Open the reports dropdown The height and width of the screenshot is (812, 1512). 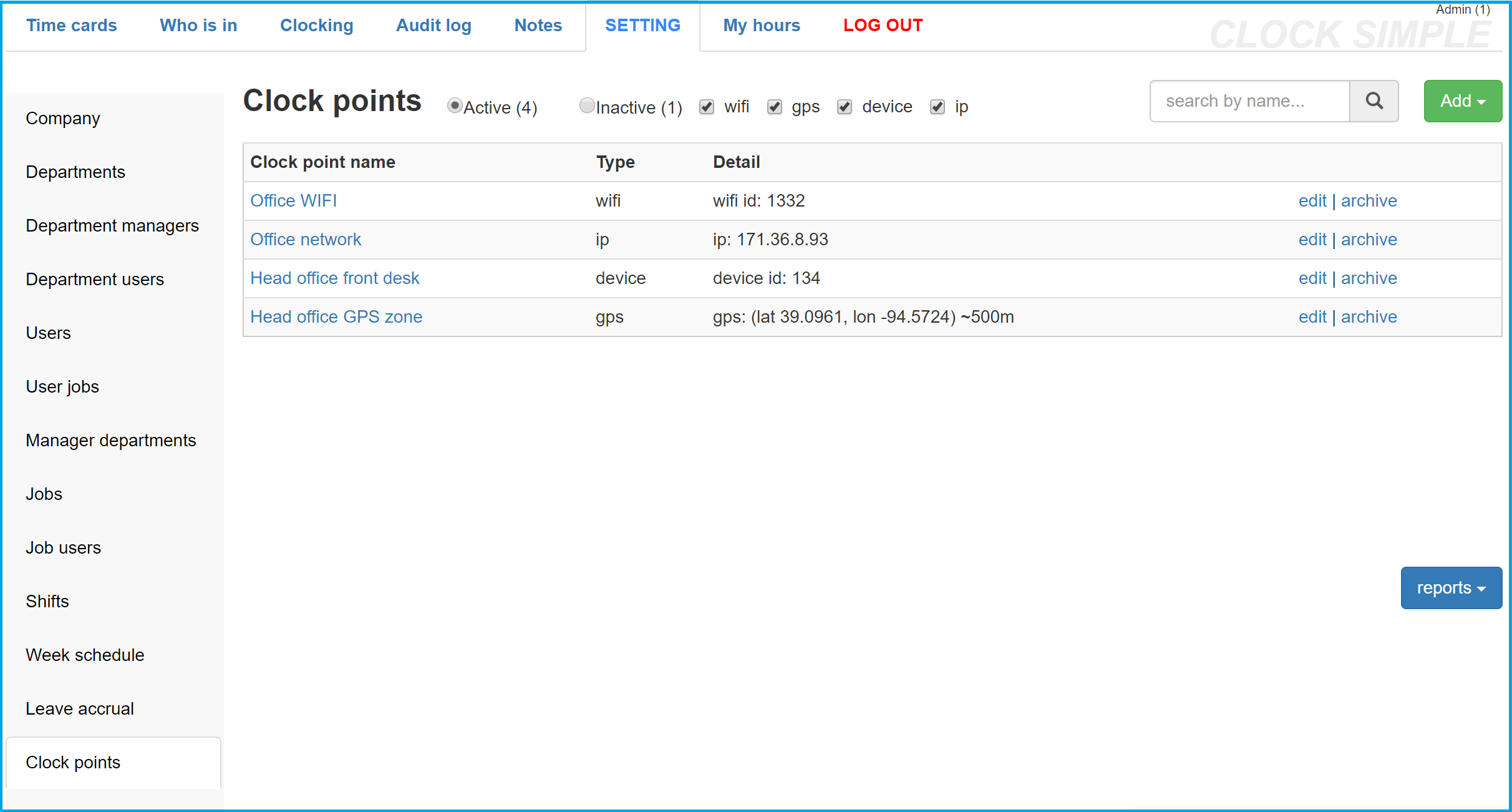point(1450,587)
